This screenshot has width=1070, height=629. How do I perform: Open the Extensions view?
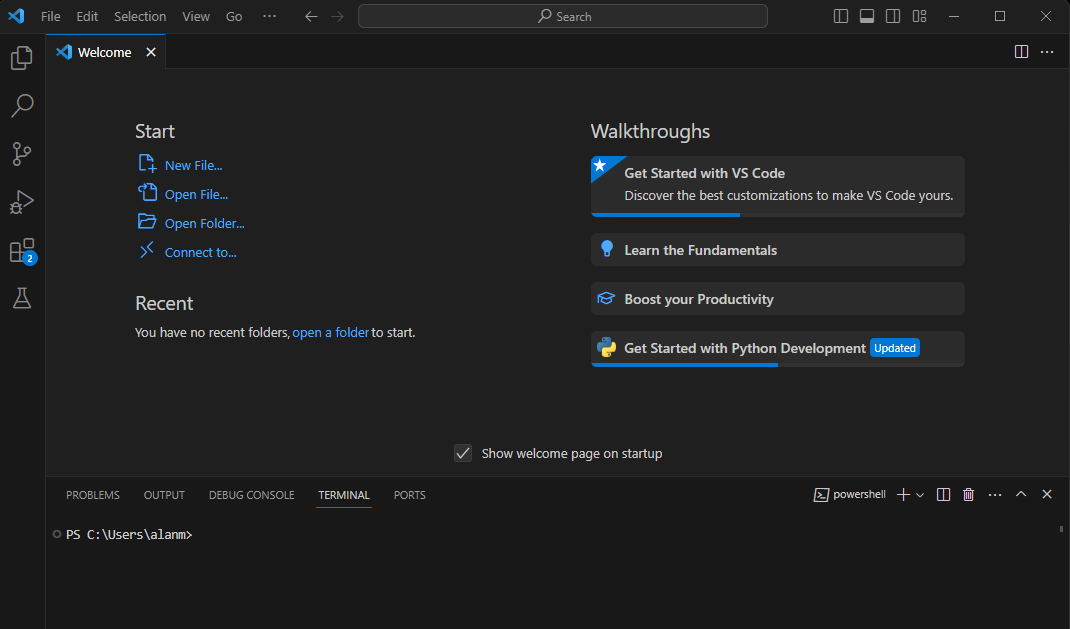pos(22,250)
